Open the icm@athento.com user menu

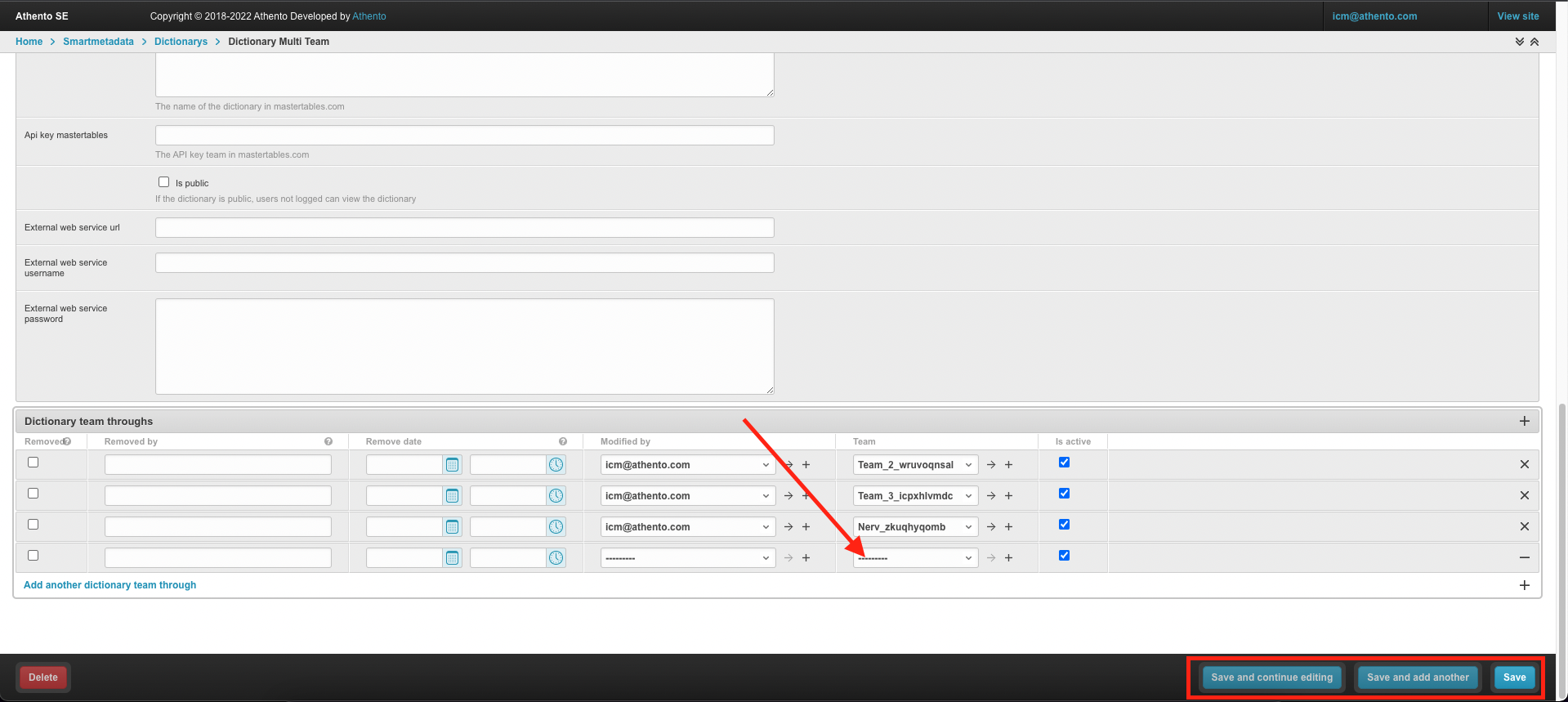(x=1374, y=16)
